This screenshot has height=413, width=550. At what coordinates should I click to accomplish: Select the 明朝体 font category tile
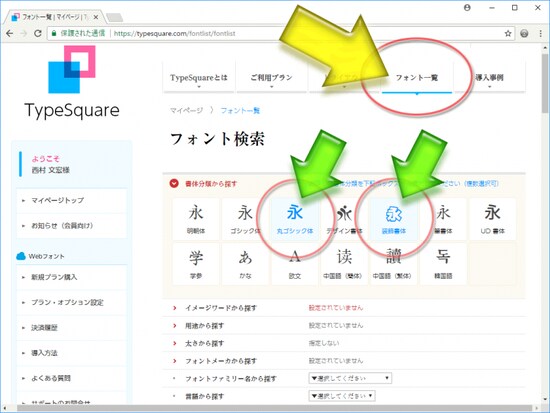tap(196, 219)
